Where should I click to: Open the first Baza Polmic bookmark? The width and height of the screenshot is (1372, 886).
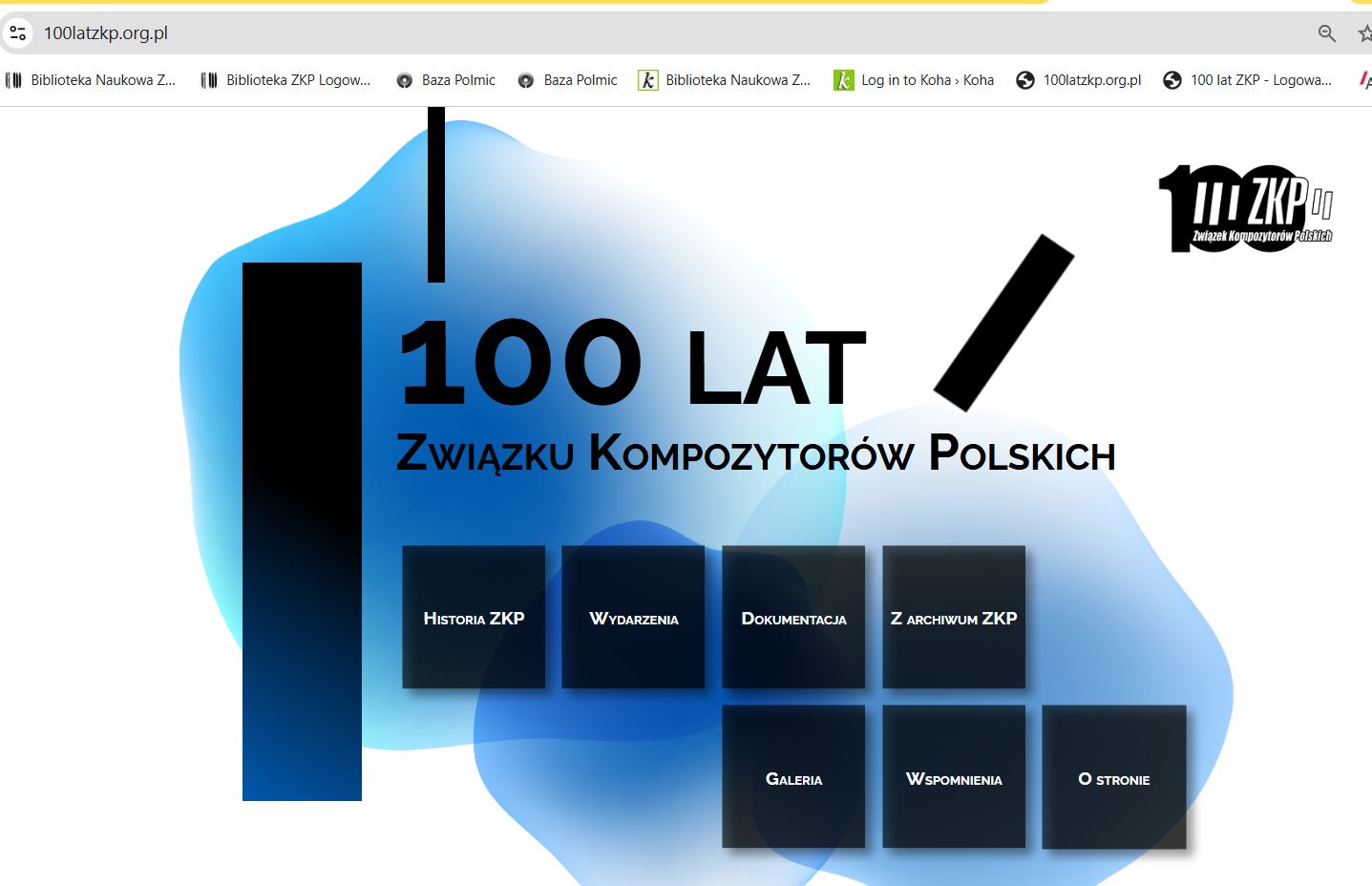click(446, 80)
